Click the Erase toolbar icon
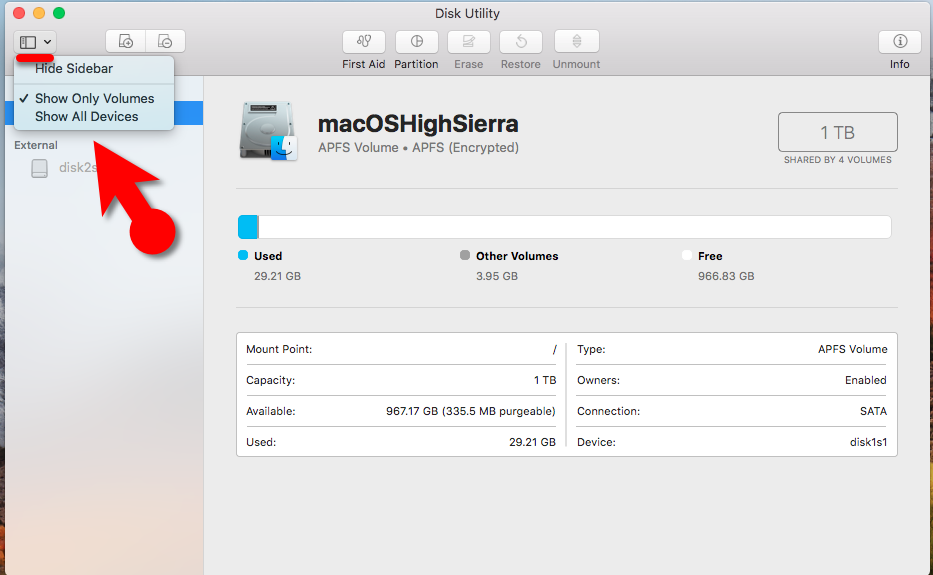 coord(469,42)
